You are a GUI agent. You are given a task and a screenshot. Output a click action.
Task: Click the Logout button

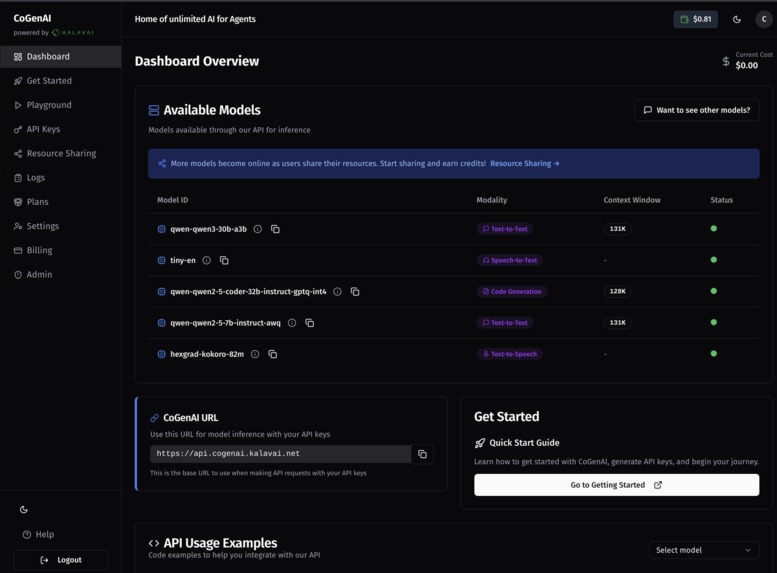point(60,560)
